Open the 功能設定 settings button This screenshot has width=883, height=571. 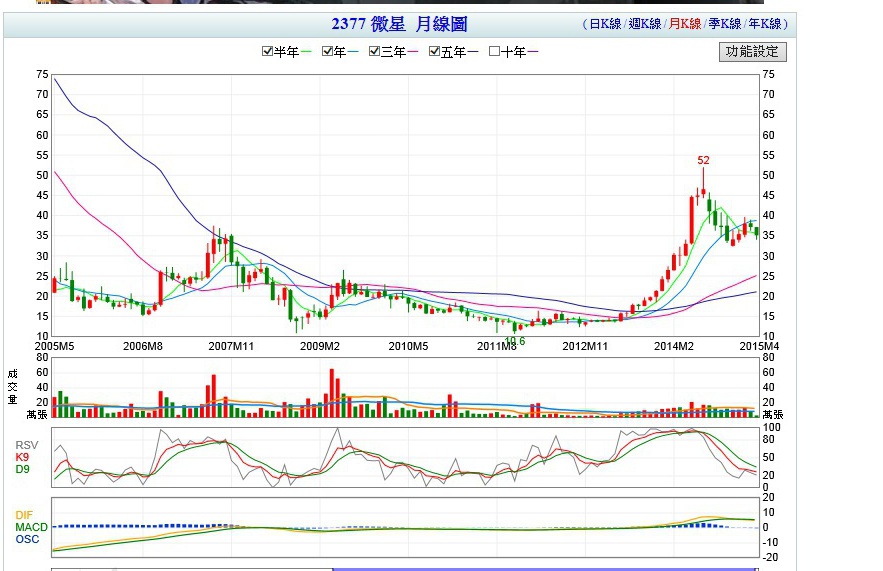tap(752, 52)
